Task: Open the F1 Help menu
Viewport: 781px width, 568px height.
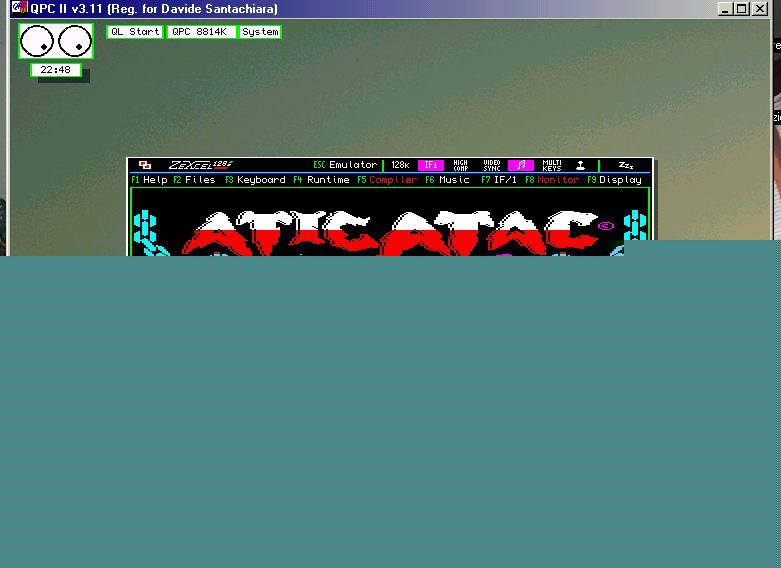Action: tap(149, 179)
